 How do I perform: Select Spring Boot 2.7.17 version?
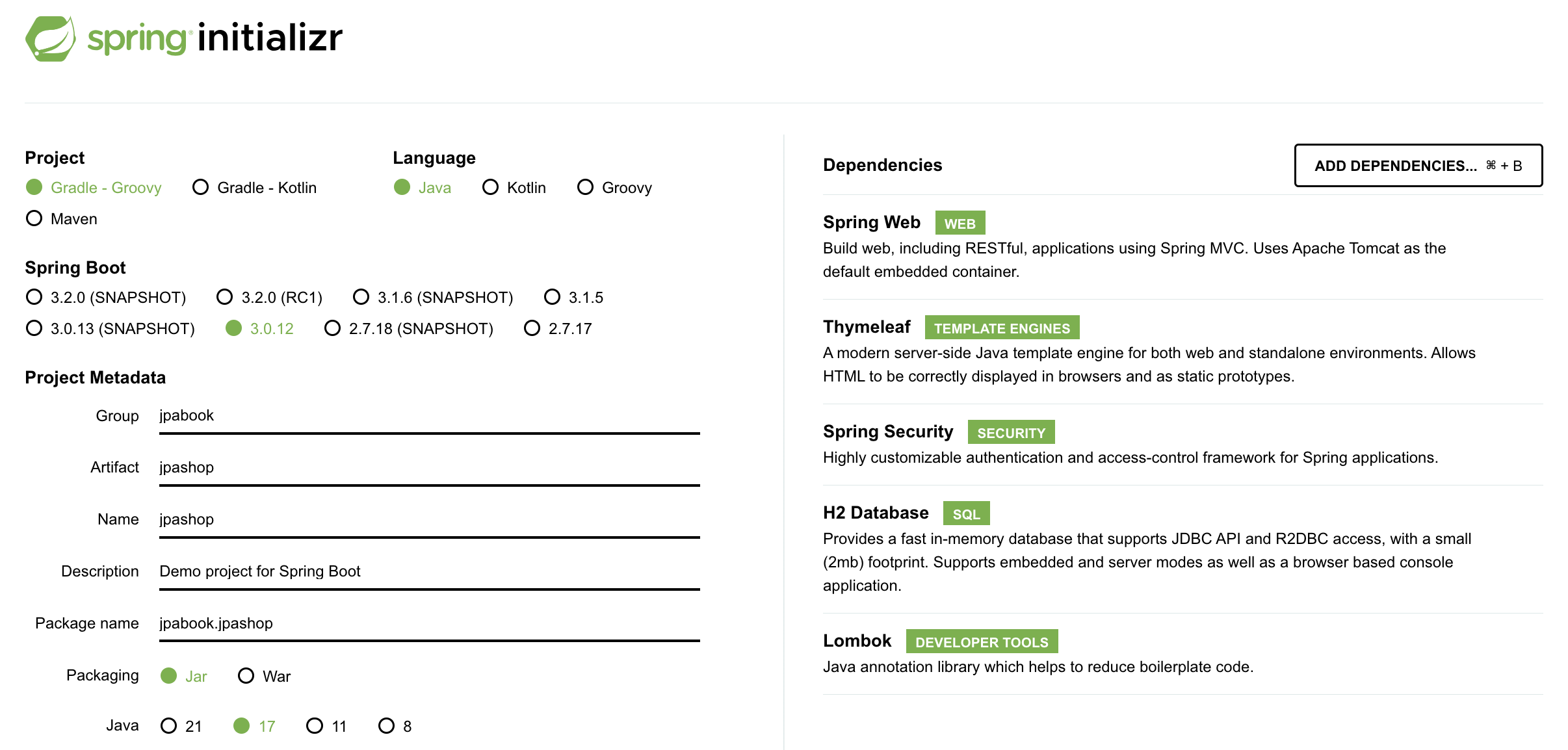[532, 328]
